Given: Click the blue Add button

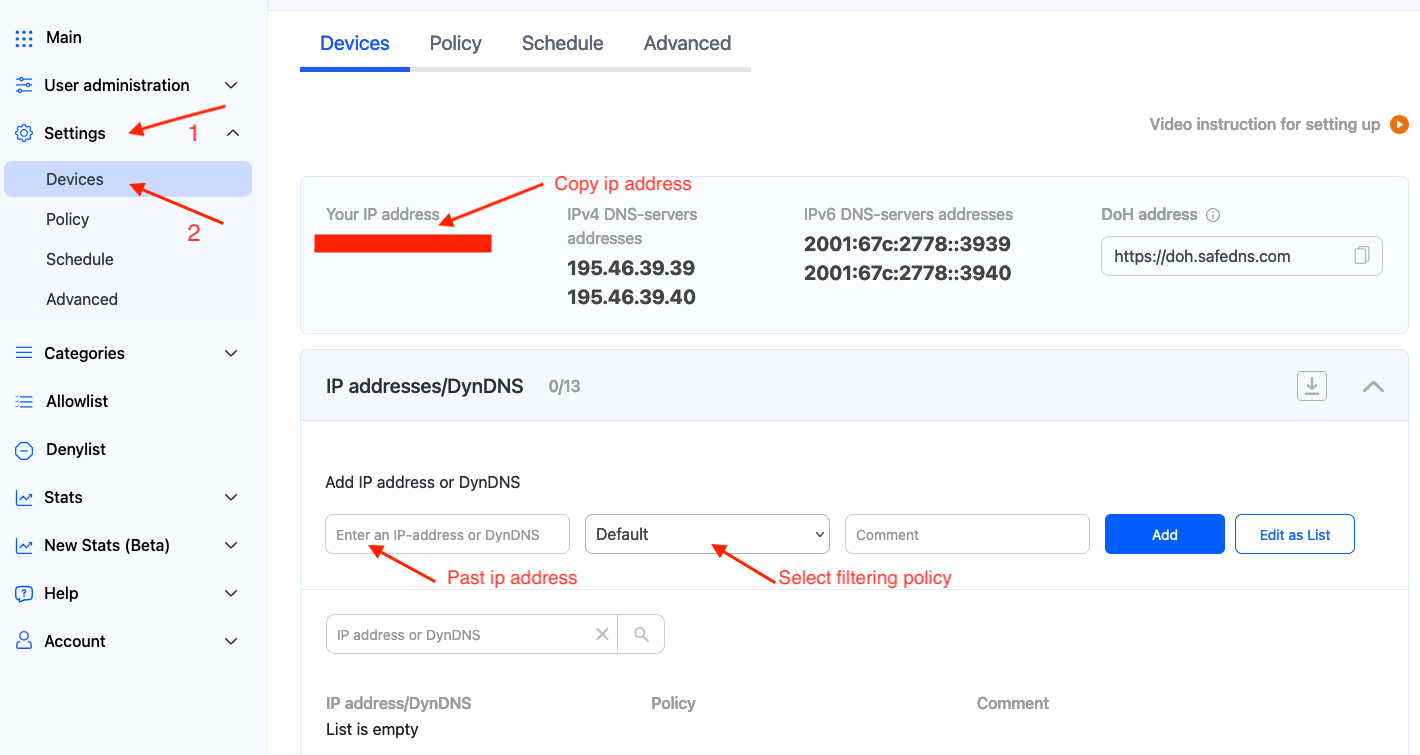Looking at the screenshot, I should click(x=1165, y=534).
